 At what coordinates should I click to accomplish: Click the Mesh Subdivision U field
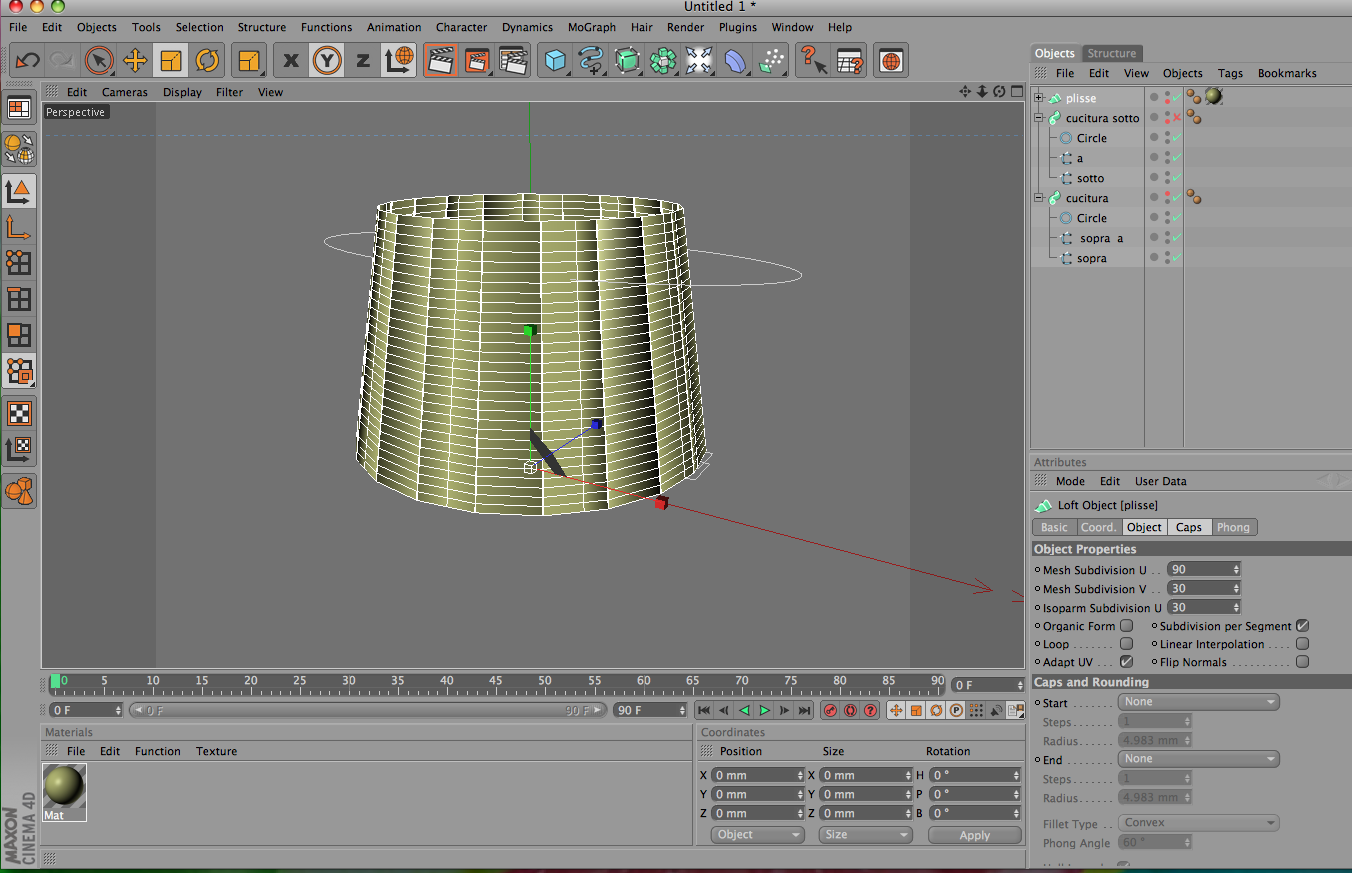1200,569
